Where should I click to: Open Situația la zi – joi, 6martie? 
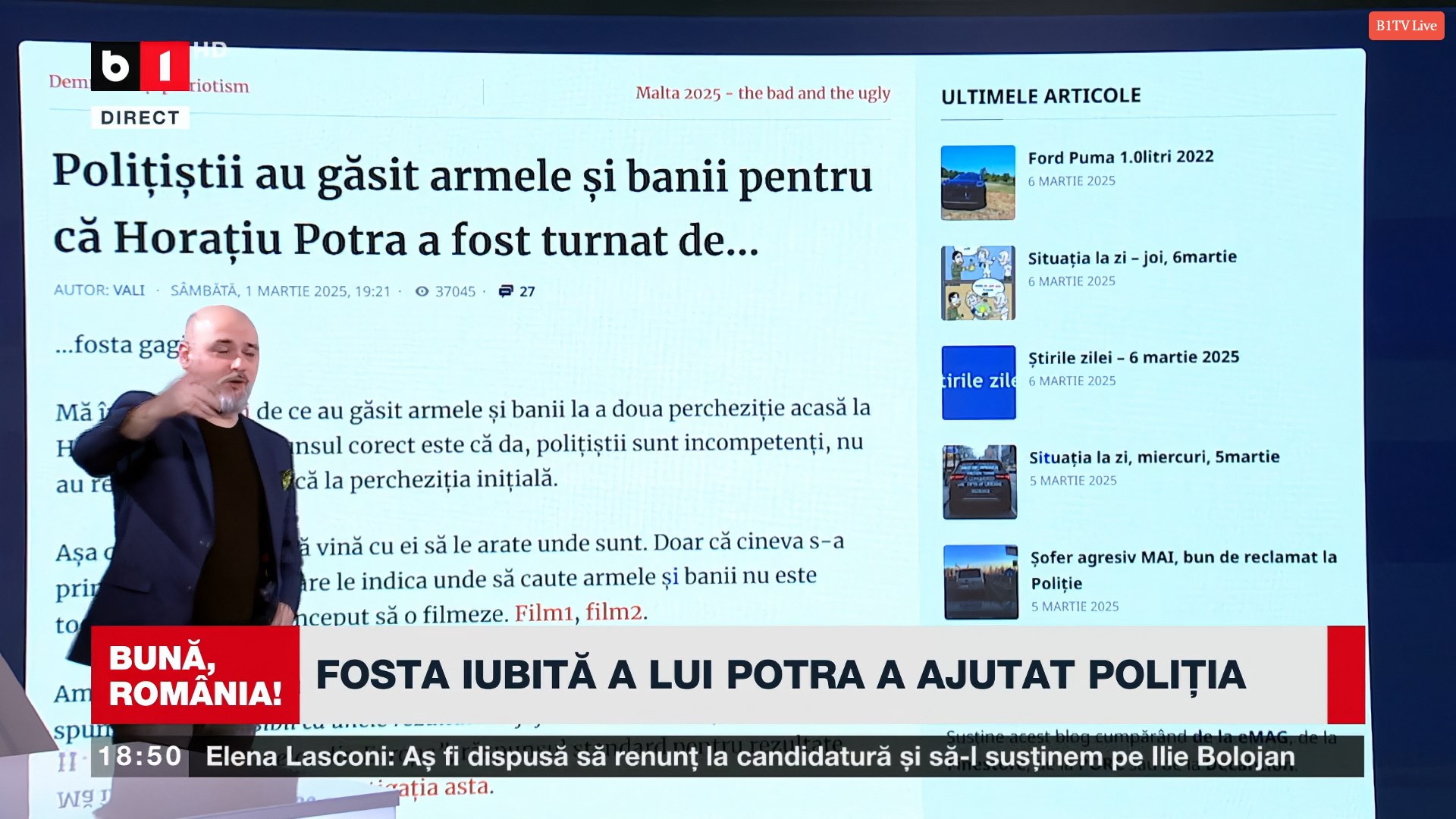pyautogui.click(x=1131, y=258)
